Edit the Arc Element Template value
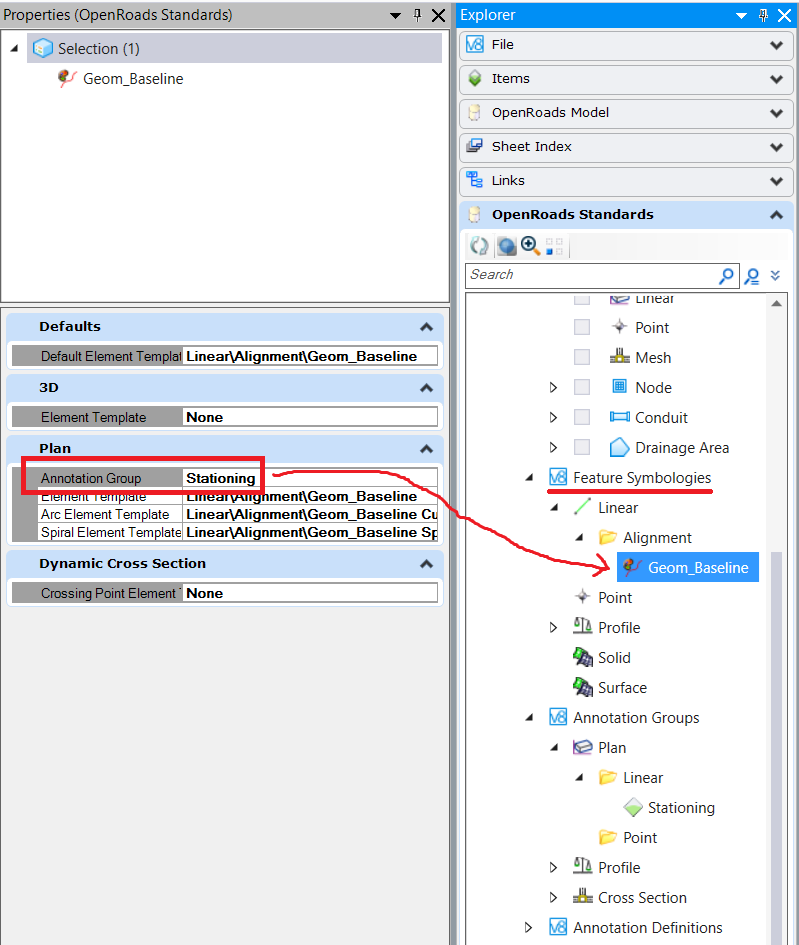This screenshot has height=945, width=799. tap(310, 514)
